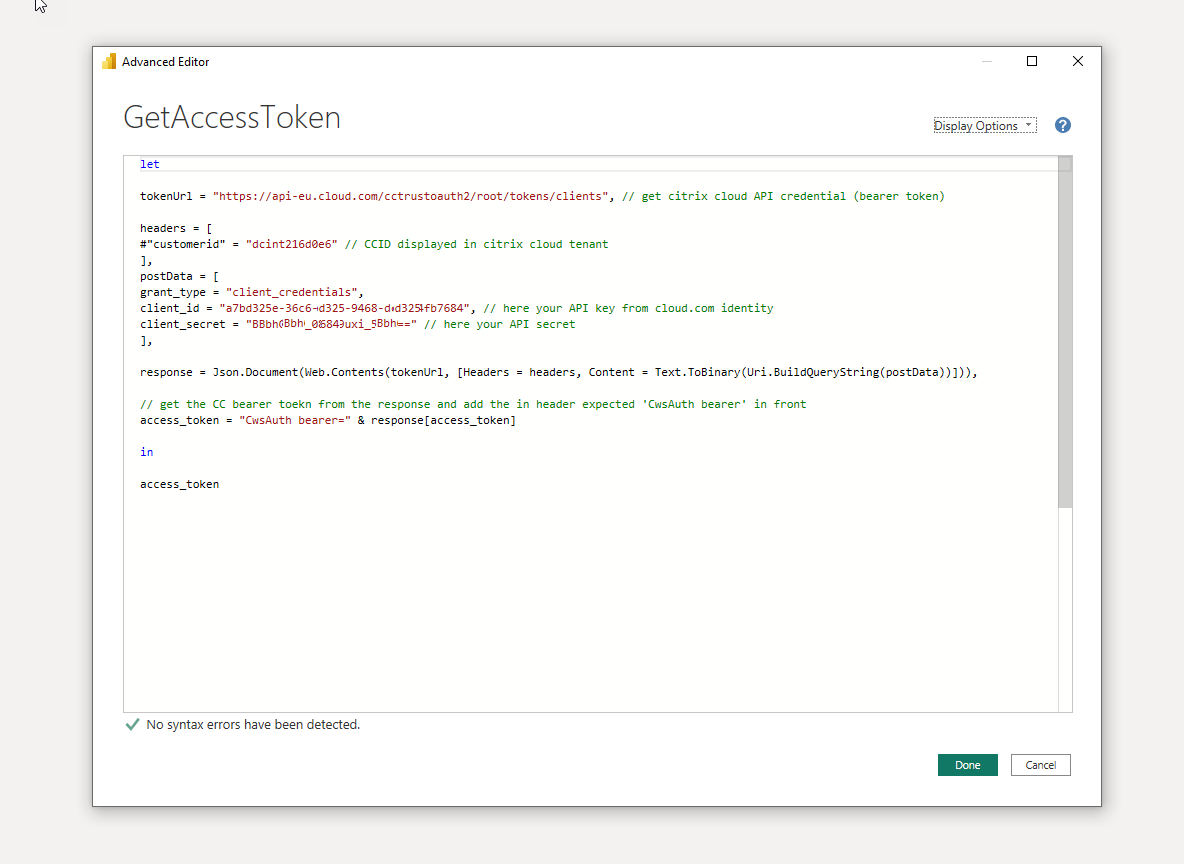The image size is (1184, 864).
Task: Click the Done button
Action: coord(967,765)
